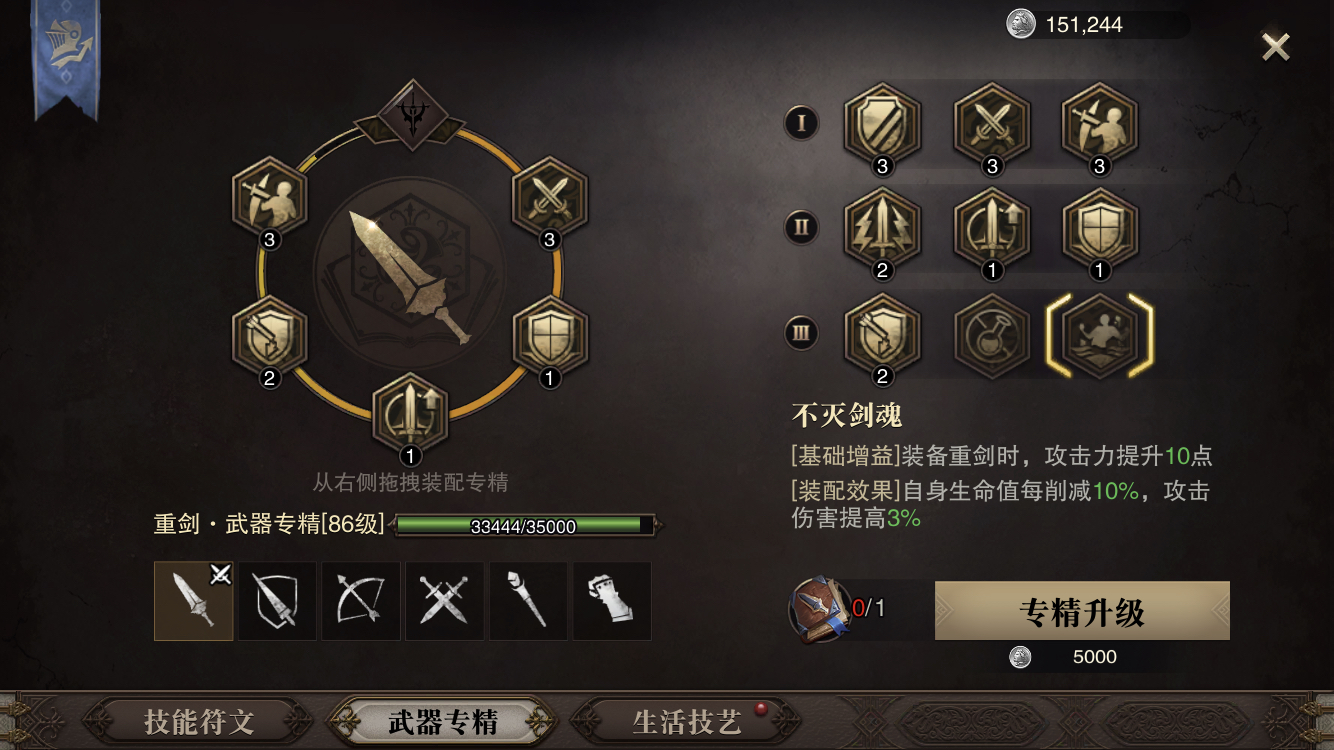This screenshot has height=750, width=1334.
Task: Click the mastery experience progress bar
Action: pos(526,525)
